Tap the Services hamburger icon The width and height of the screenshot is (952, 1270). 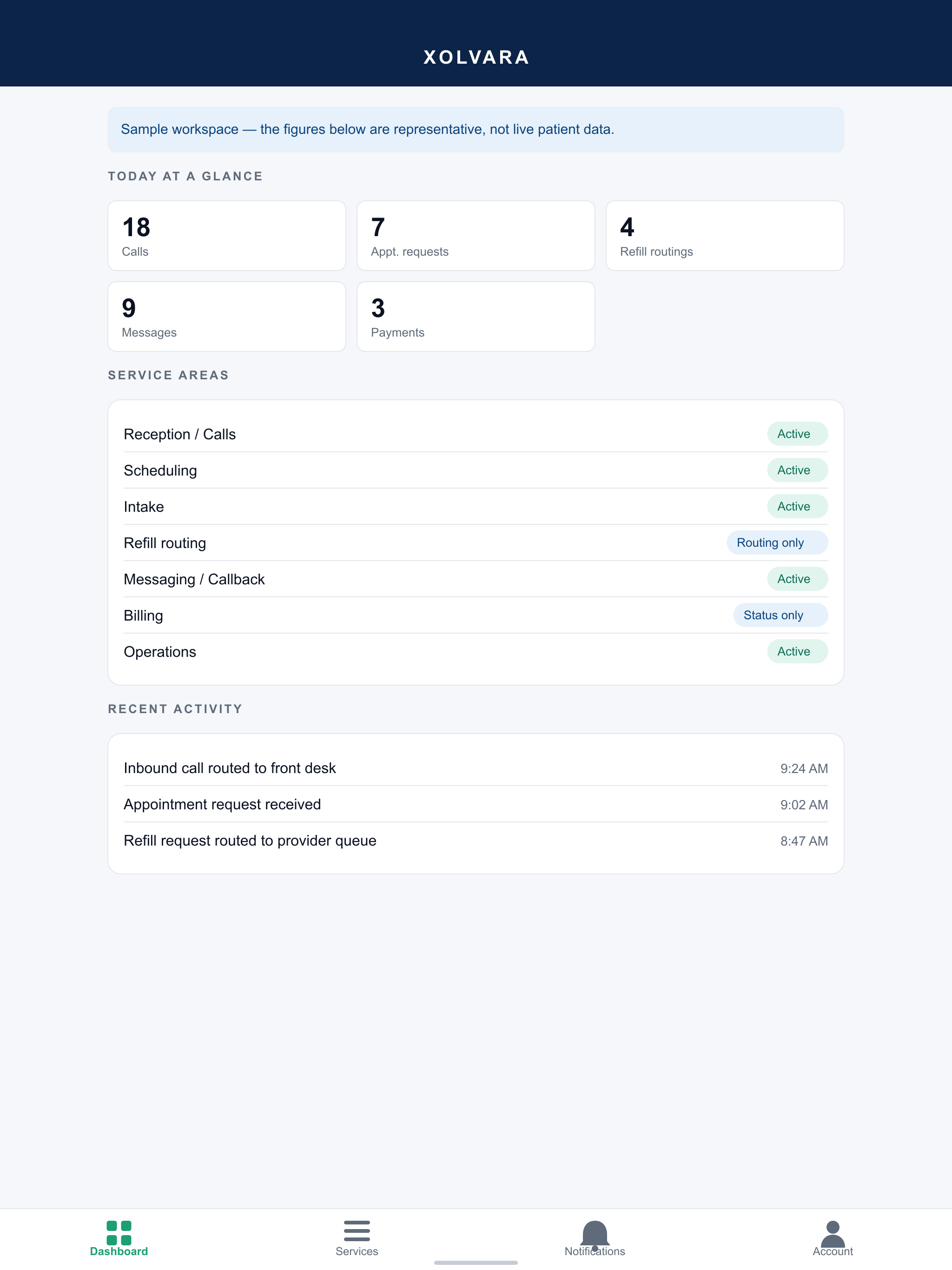[357, 1231]
